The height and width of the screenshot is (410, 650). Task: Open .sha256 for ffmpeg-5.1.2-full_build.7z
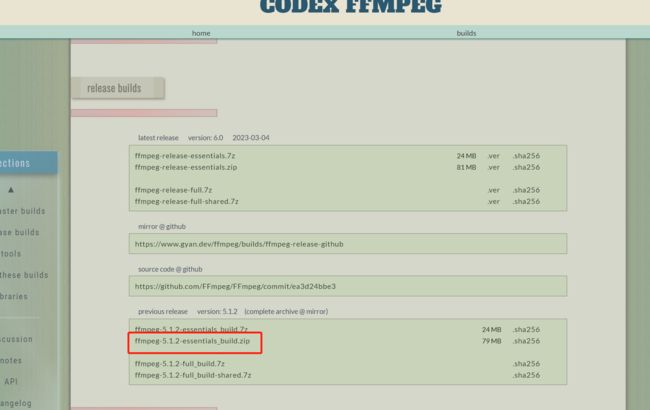coord(526,364)
